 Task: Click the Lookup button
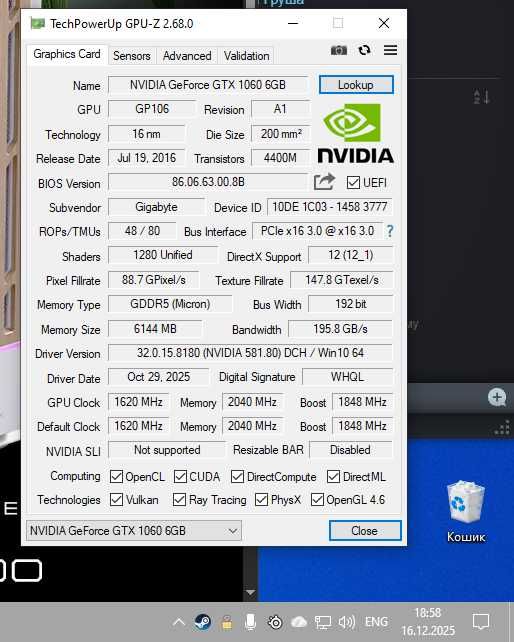point(356,85)
